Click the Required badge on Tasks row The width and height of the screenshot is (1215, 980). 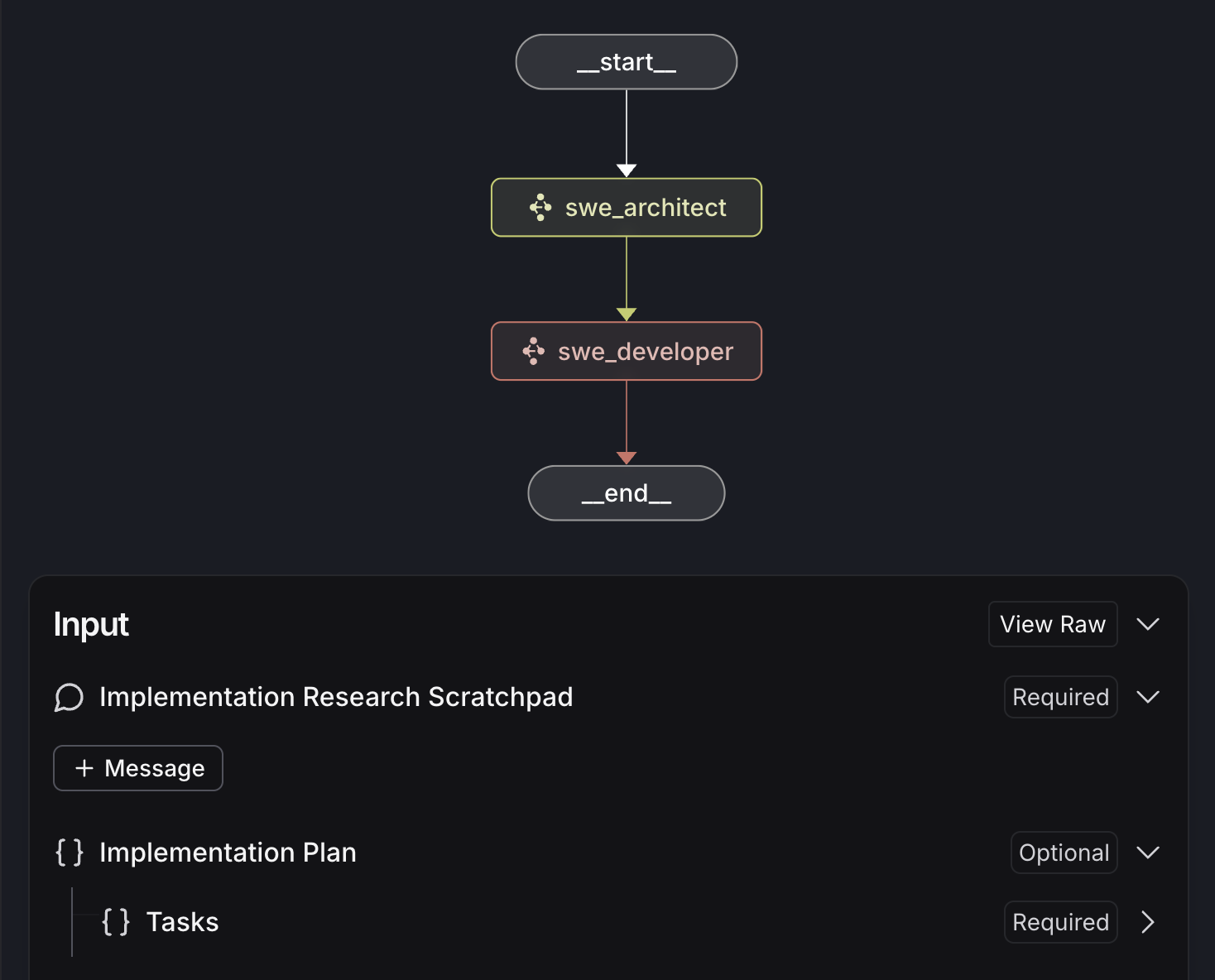pyautogui.click(x=1060, y=922)
